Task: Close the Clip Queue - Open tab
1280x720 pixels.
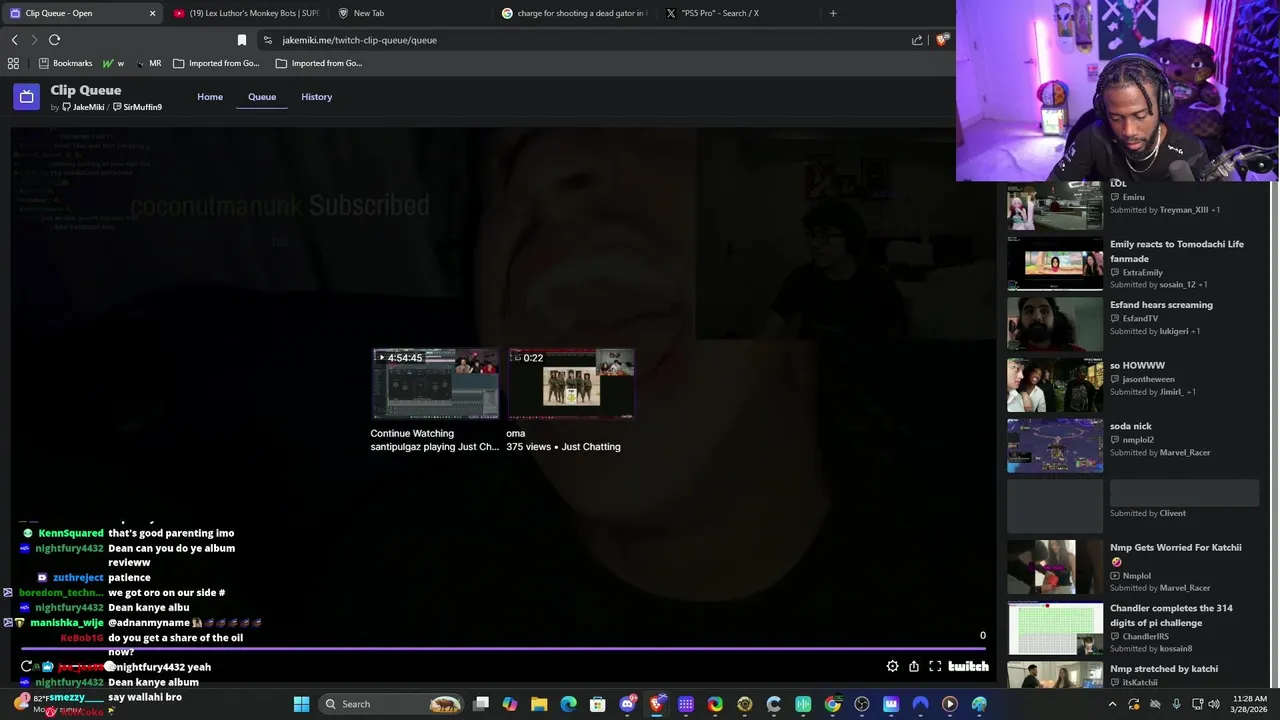Action: [153, 13]
